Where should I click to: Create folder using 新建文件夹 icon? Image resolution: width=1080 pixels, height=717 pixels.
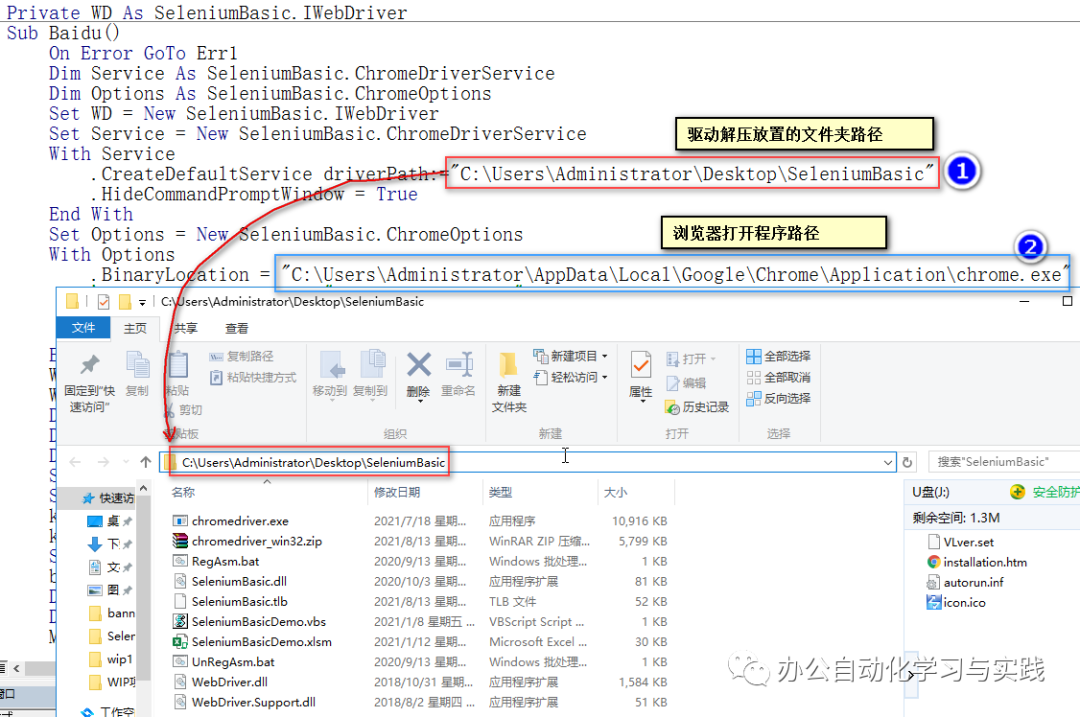point(508,380)
